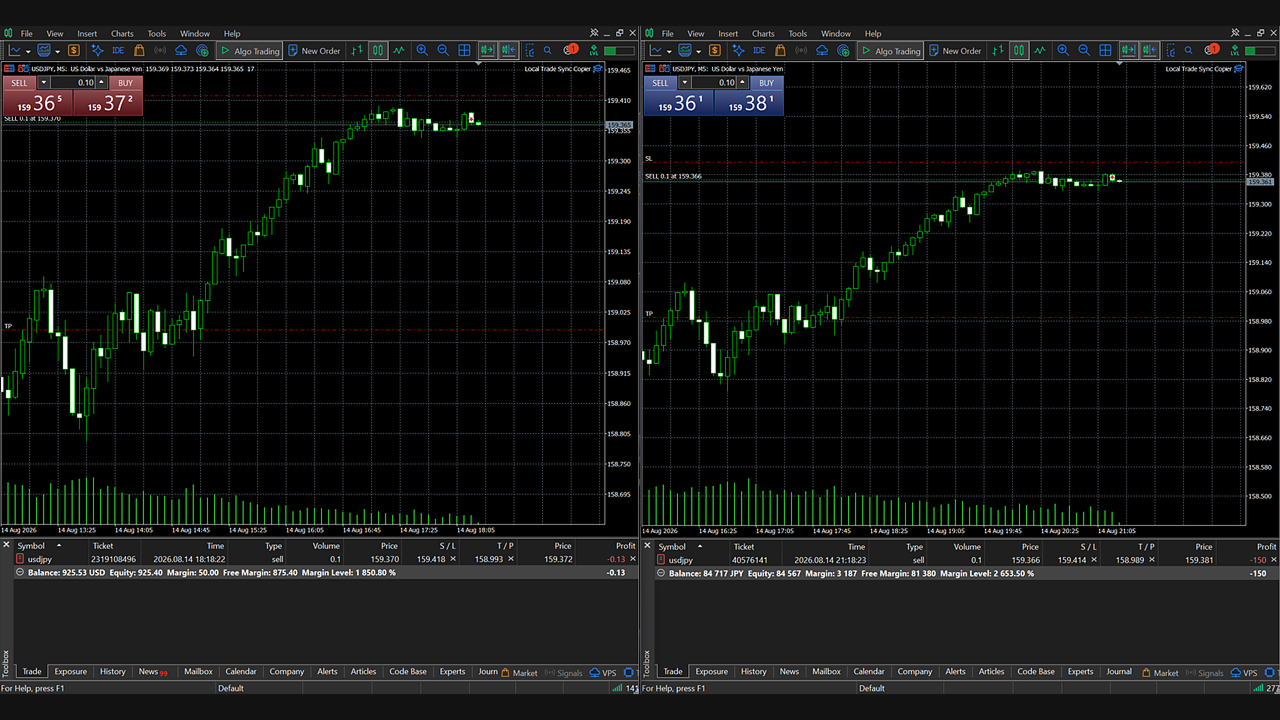Click volume field 0.10 in right trade panel
1280x720 pixels.
(x=714, y=83)
